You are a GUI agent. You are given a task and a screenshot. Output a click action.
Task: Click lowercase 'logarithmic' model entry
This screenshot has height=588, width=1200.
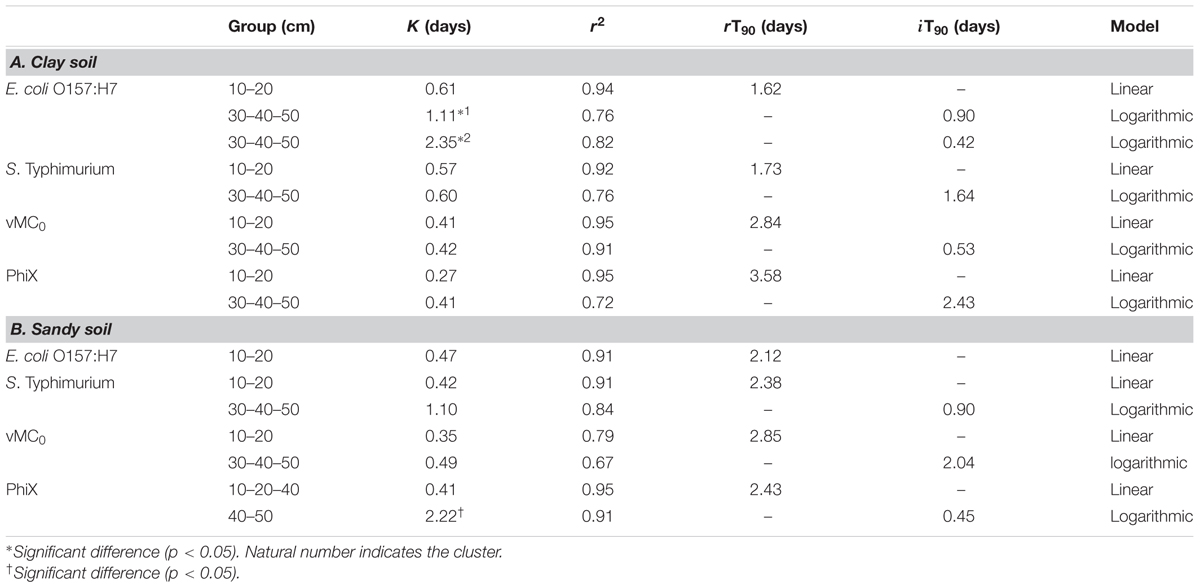coord(1152,463)
